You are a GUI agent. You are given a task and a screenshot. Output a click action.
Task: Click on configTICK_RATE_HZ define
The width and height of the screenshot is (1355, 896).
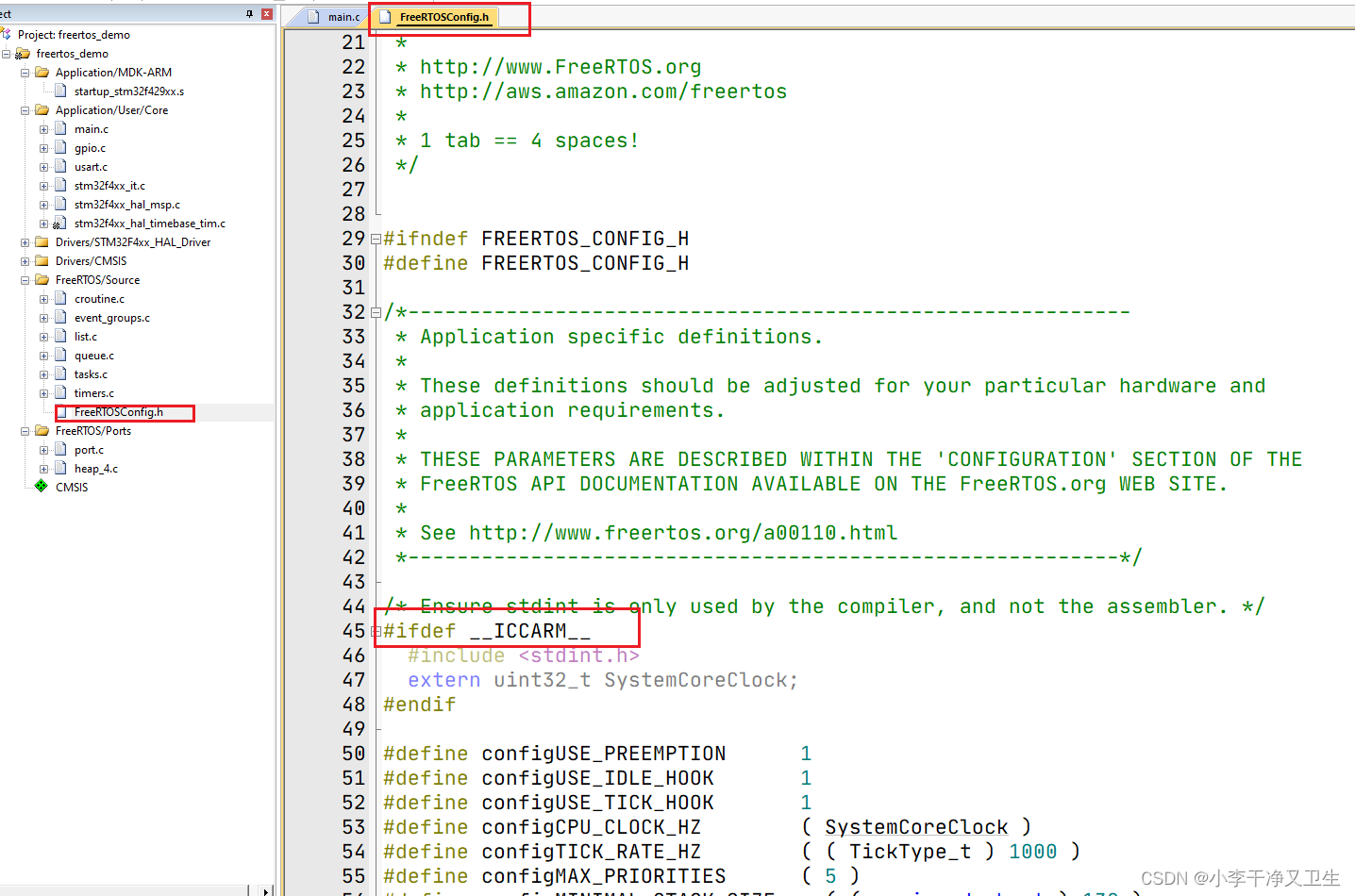point(592,852)
